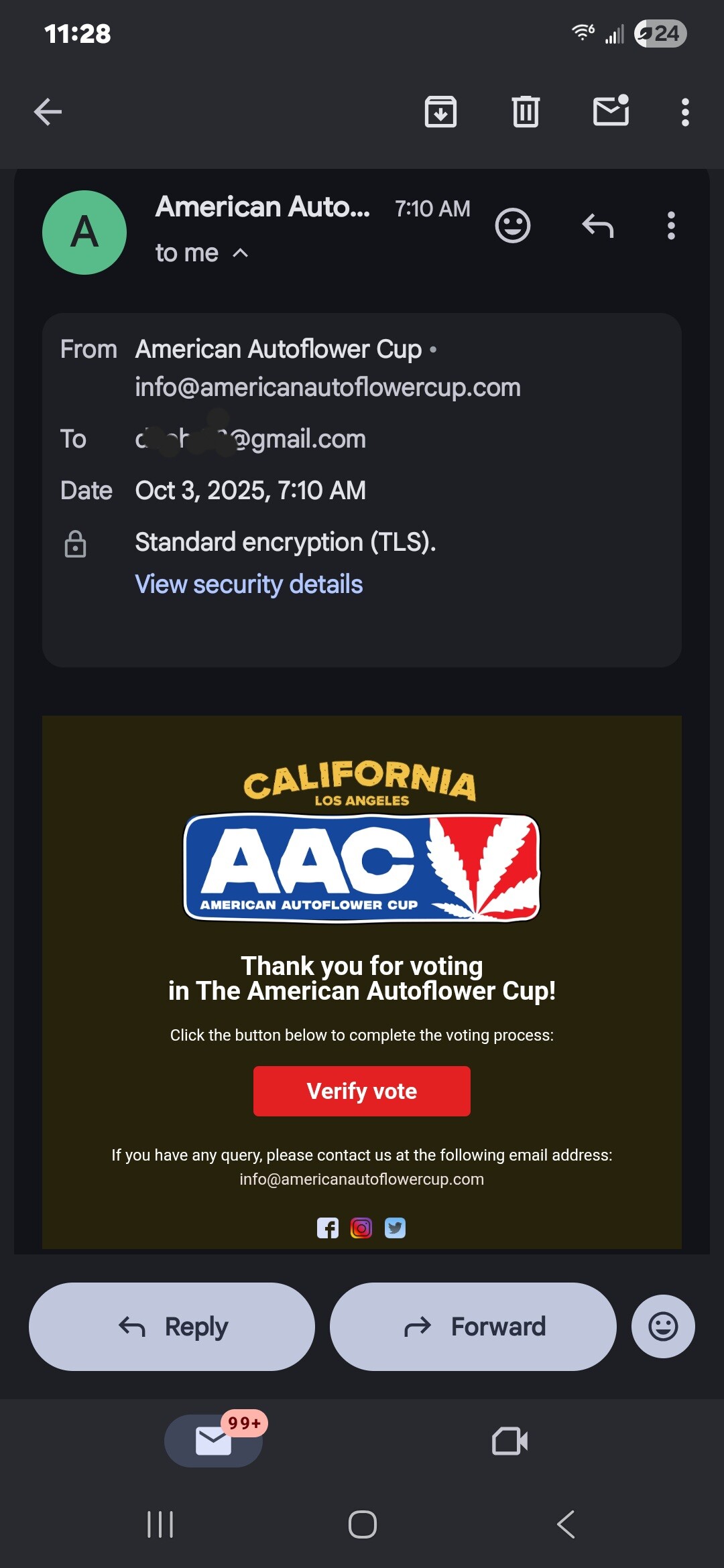The height and width of the screenshot is (1568, 724).
Task: Open top bar overflow menu
Action: click(x=684, y=112)
